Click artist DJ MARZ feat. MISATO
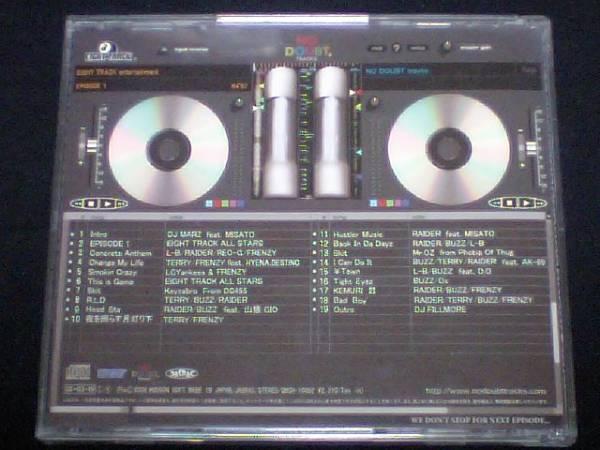 click(211, 234)
